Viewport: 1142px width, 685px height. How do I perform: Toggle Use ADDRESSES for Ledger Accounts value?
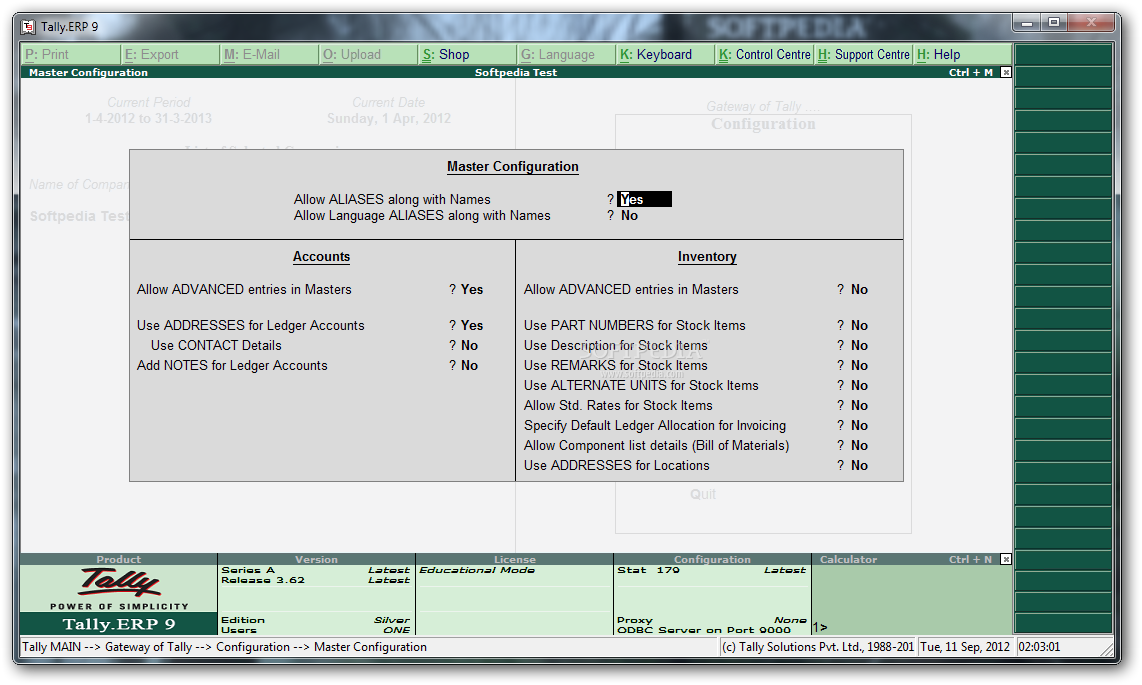click(472, 325)
